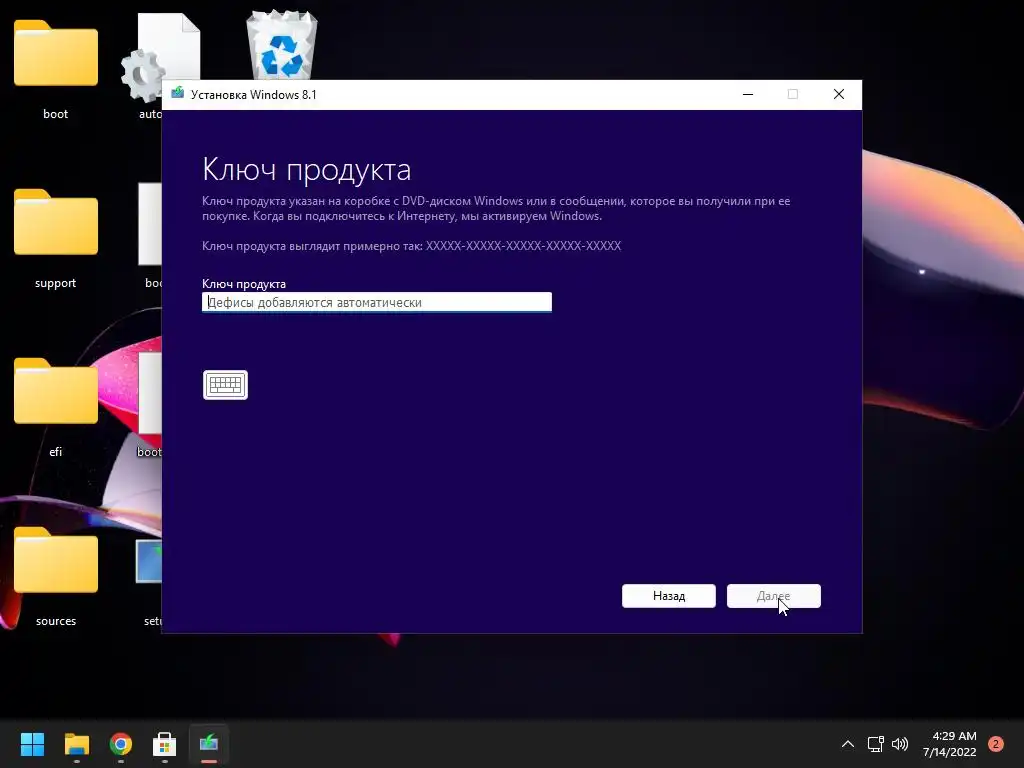Close the Установка Windows 8.1 window

[x=839, y=94]
